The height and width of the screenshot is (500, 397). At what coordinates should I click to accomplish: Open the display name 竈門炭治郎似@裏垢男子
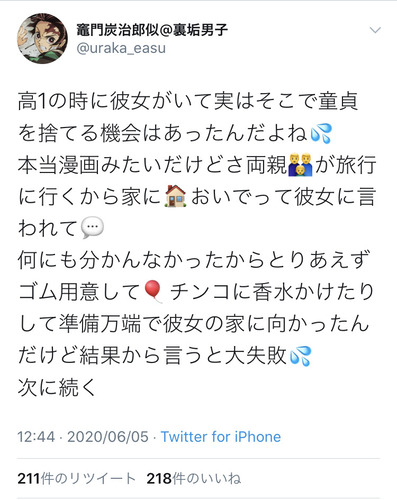point(152,30)
